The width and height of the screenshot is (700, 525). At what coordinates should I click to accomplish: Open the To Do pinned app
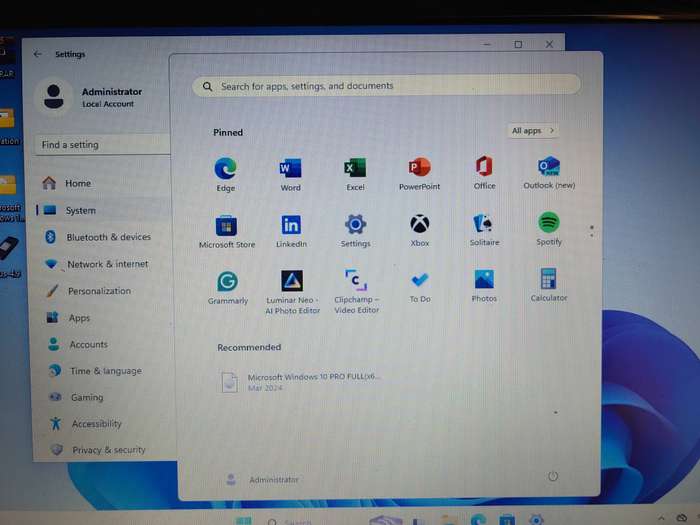(420, 287)
